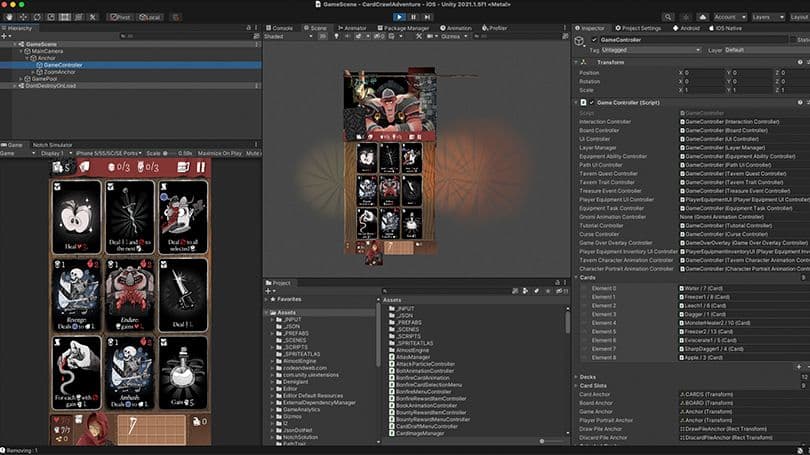Start Play mode with the play button

[399, 17]
